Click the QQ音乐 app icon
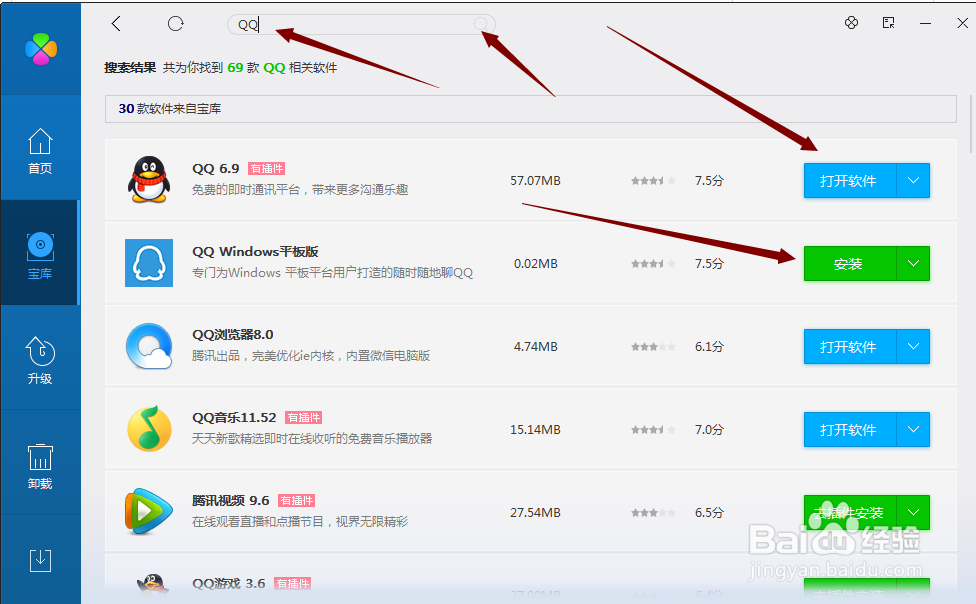Screen dimensions: 976x604 pos(148,429)
